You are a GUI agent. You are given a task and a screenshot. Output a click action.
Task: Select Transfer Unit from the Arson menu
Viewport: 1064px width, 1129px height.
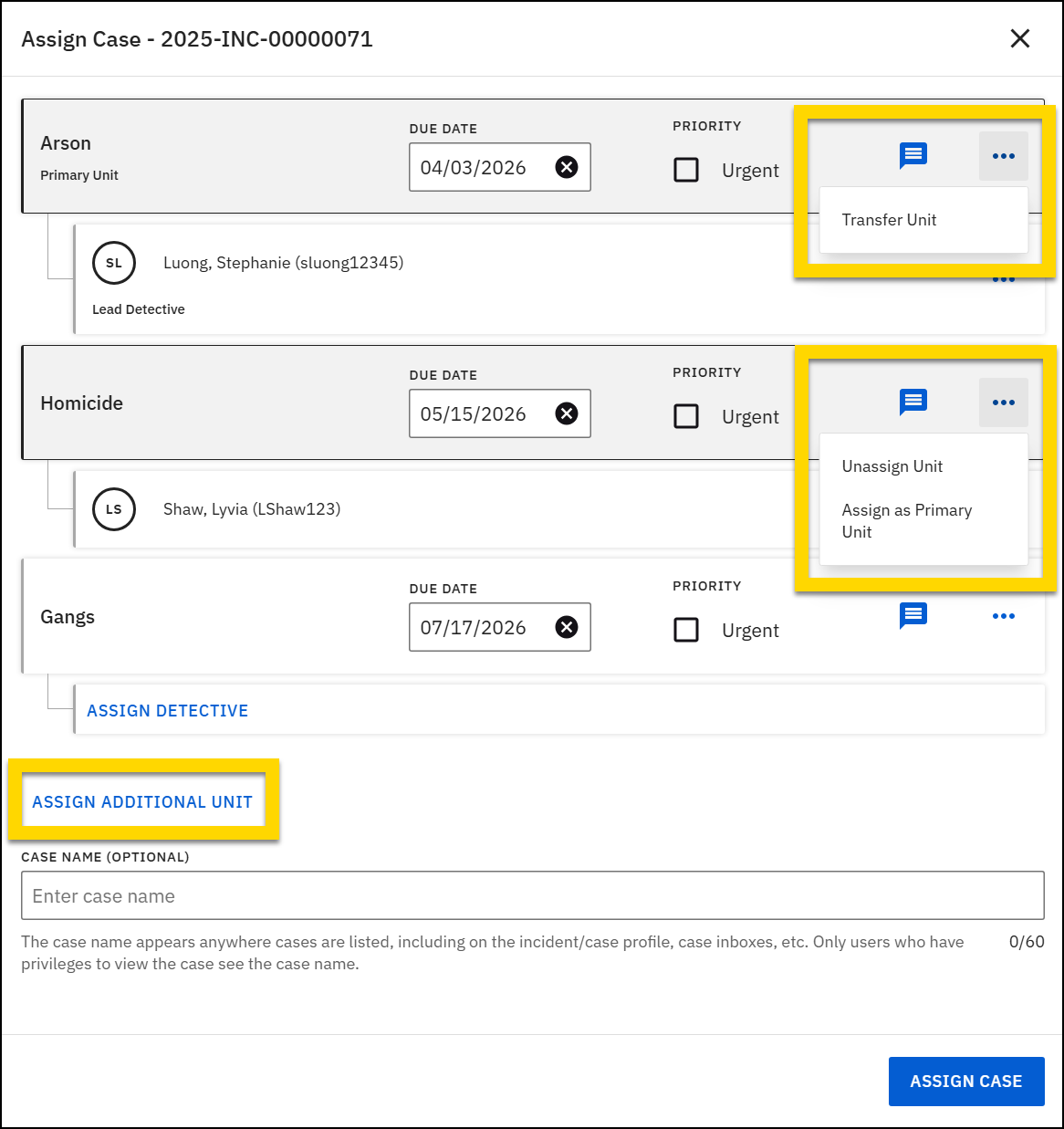pos(889,219)
